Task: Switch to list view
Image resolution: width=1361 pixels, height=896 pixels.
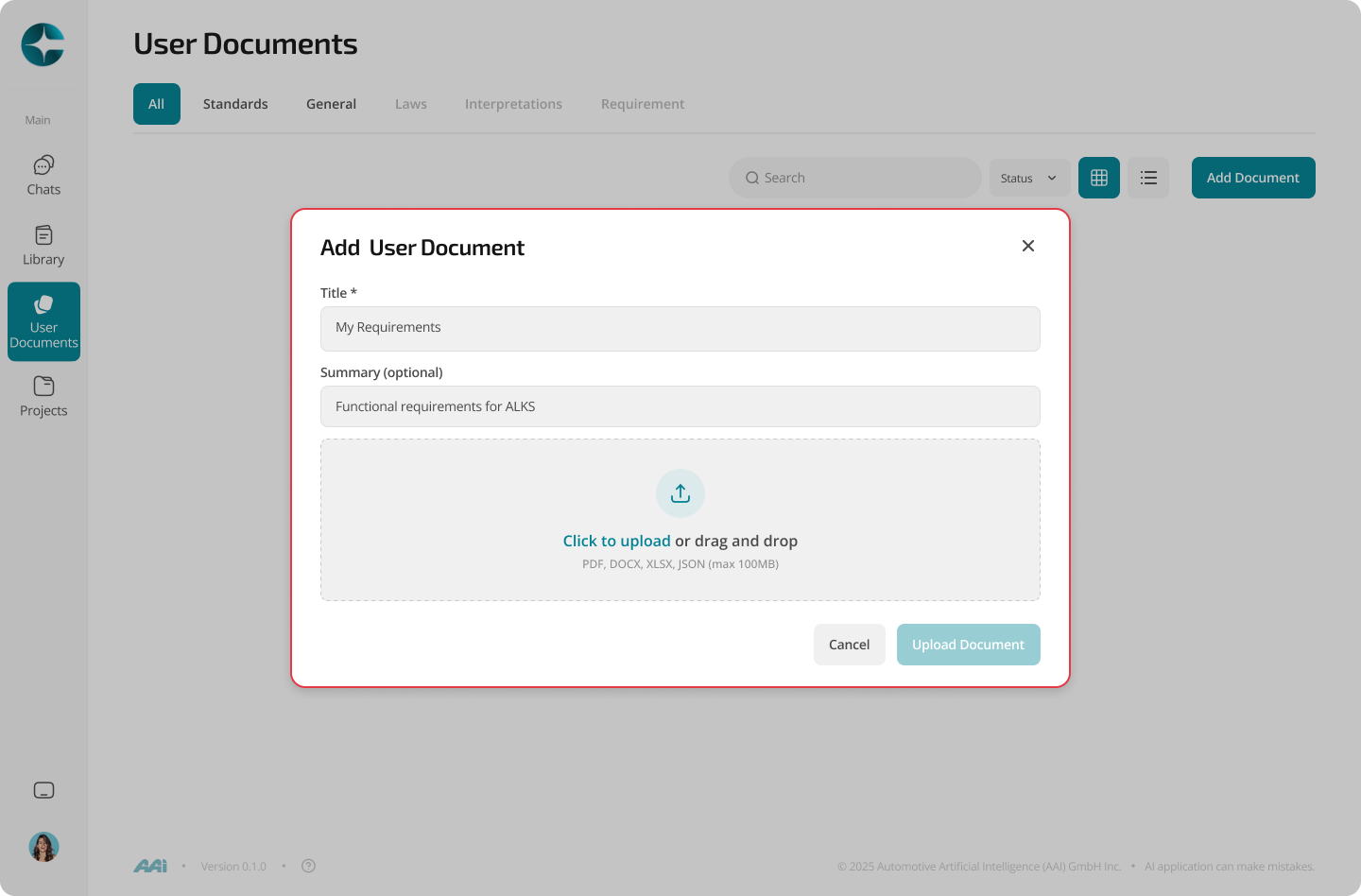Action: coord(1148,178)
